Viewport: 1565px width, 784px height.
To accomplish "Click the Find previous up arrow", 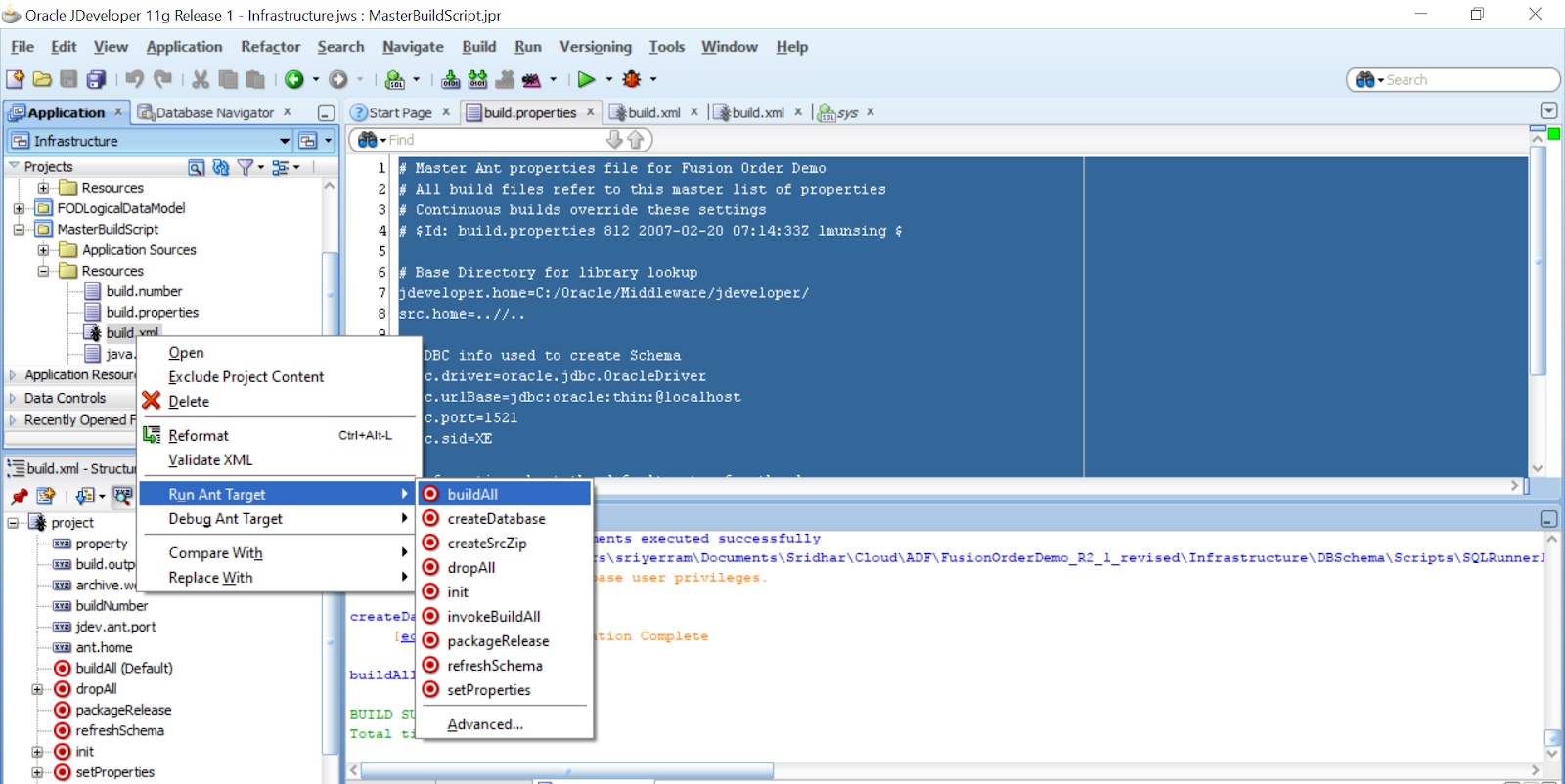I will (x=635, y=140).
